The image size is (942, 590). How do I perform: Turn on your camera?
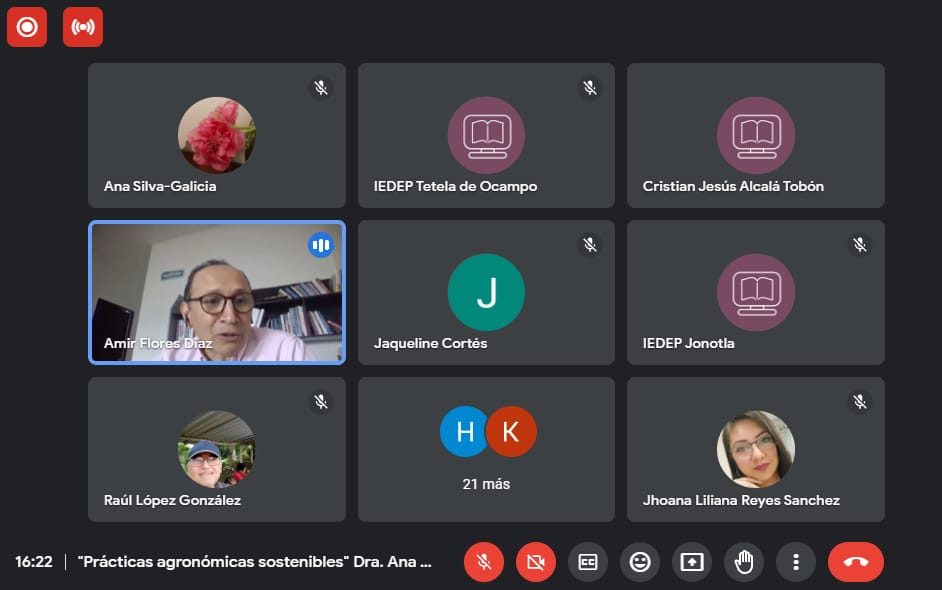[536, 562]
